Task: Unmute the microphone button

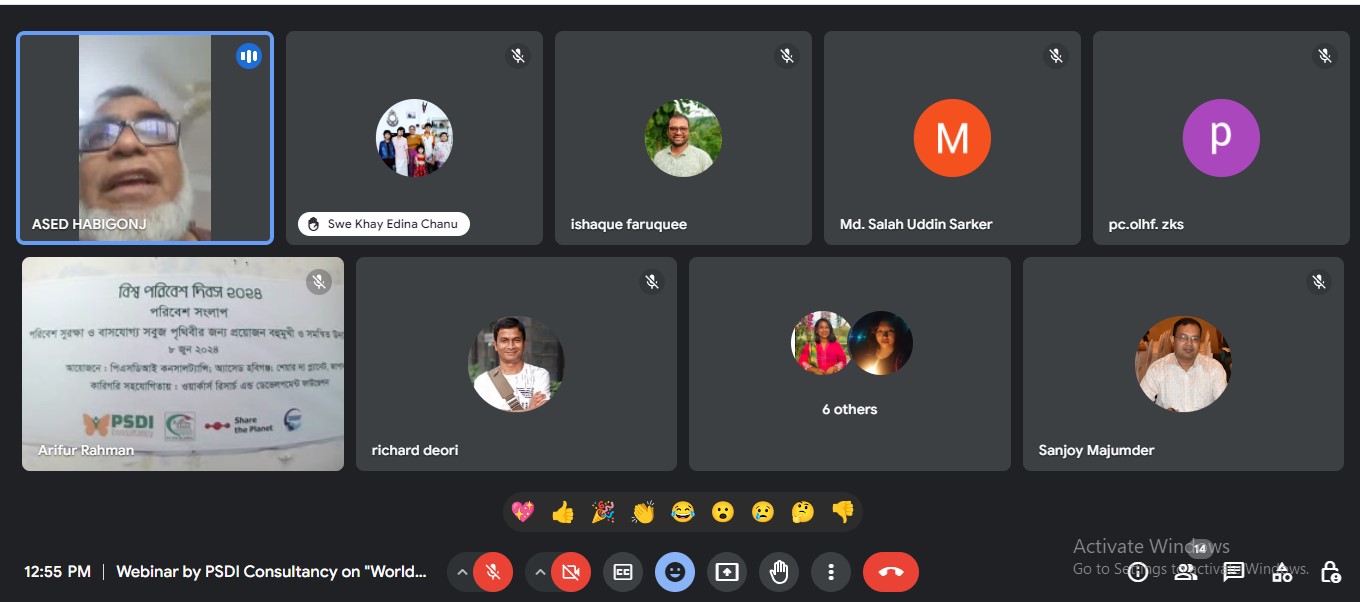Action: coord(492,572)
